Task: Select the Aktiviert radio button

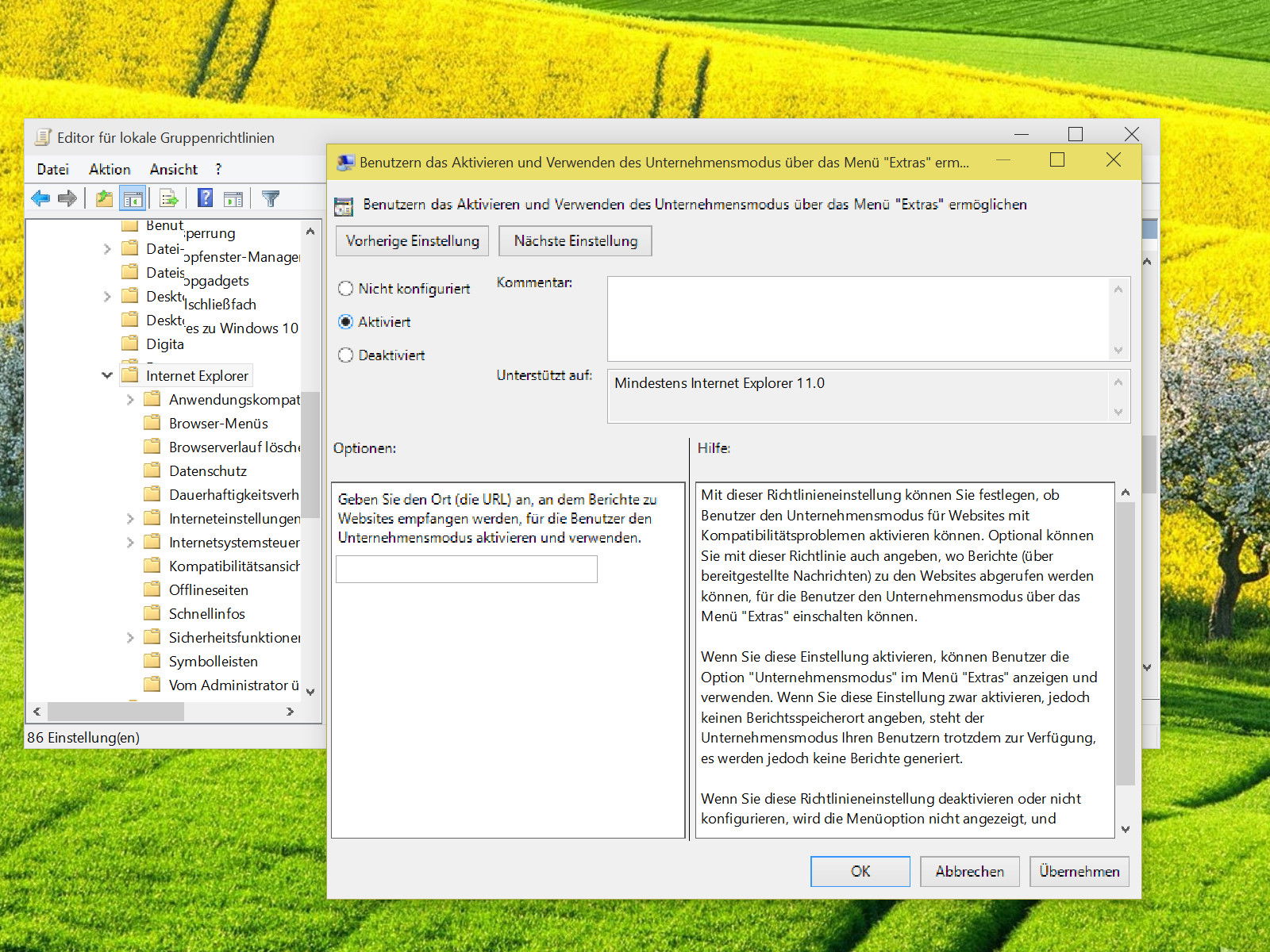Action: (x=345, y=322)
